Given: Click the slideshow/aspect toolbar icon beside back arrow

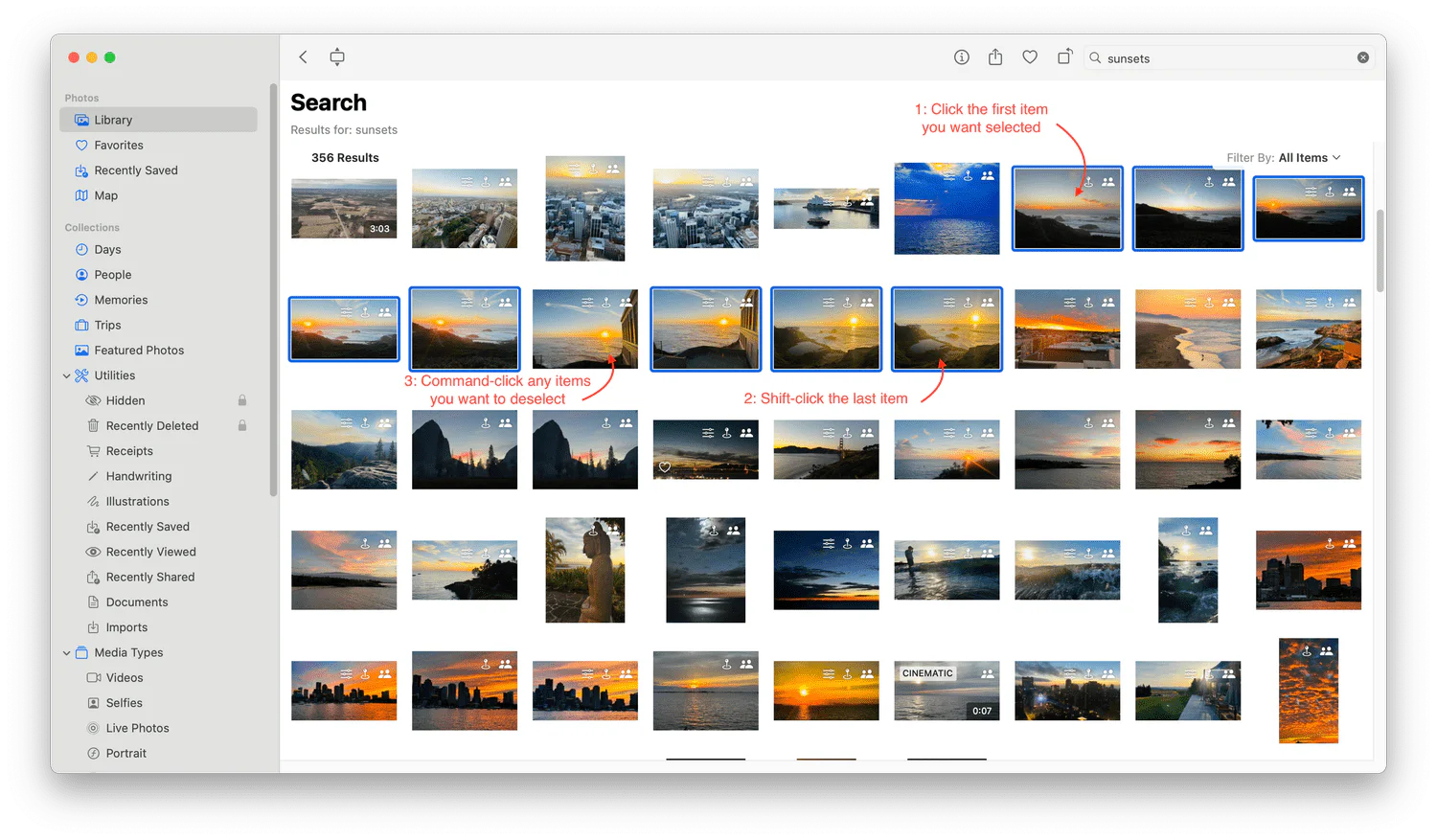Looking at the screenshot, I should (x=337, y=57).
